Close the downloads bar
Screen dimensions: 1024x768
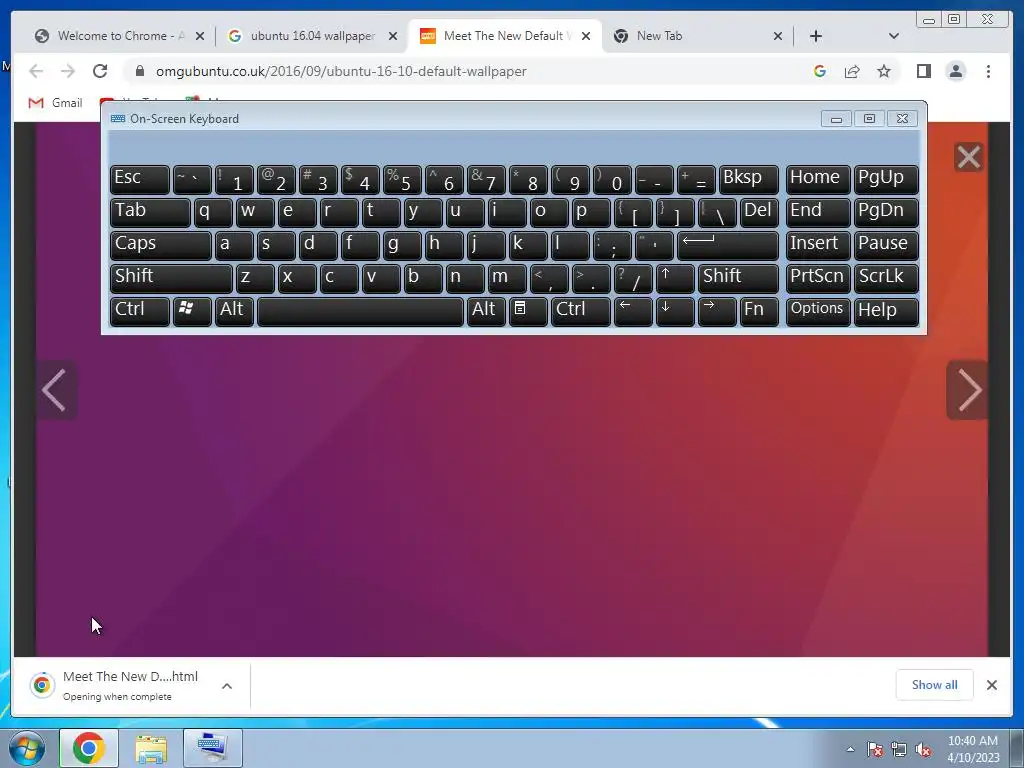pos(991,684)
